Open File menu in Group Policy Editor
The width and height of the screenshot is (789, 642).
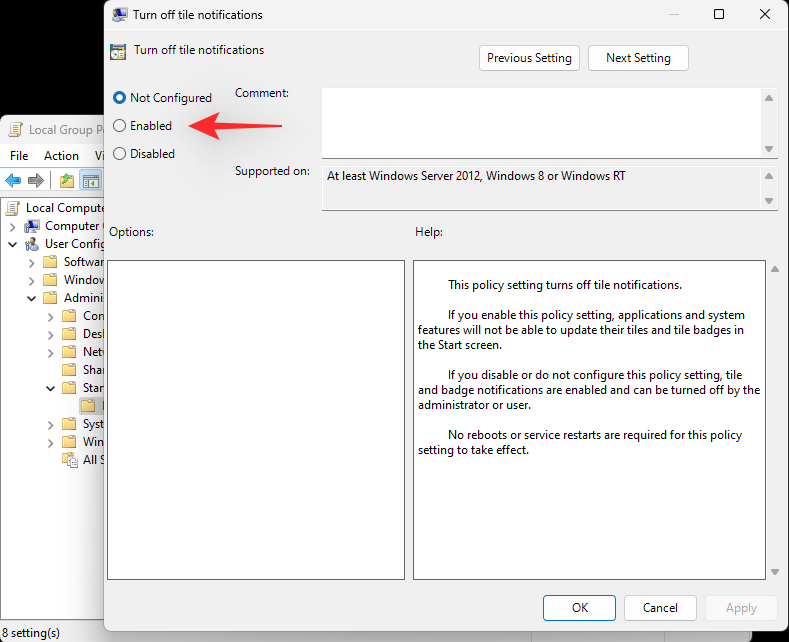click(19, 156)
